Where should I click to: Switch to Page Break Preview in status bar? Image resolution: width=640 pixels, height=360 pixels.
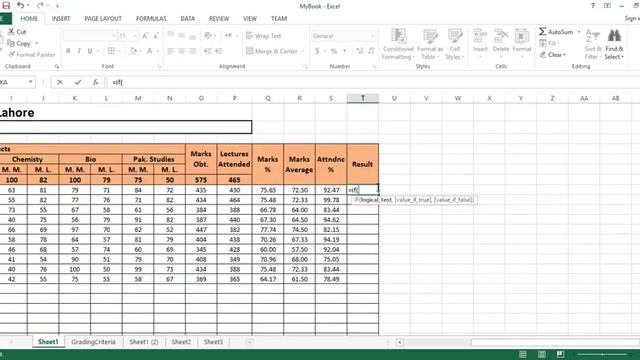click(x=560, y=354)
